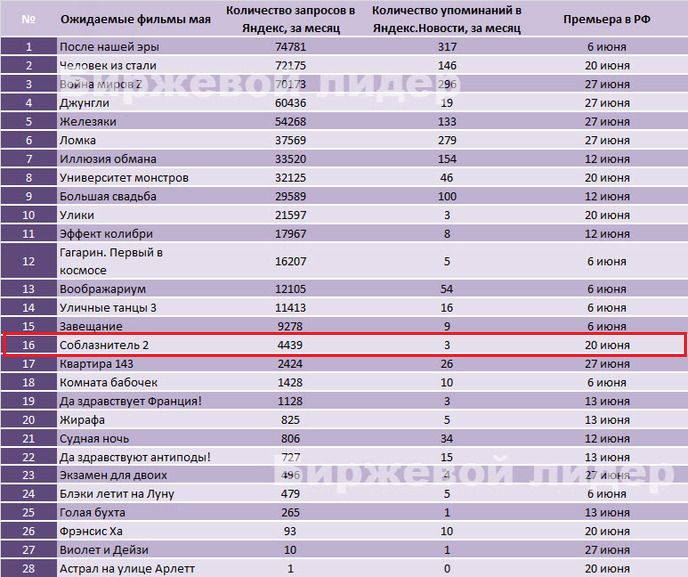Select the film title 'Завещание'
Viewport: 688px width, 577px height.
tap(91, 326)
